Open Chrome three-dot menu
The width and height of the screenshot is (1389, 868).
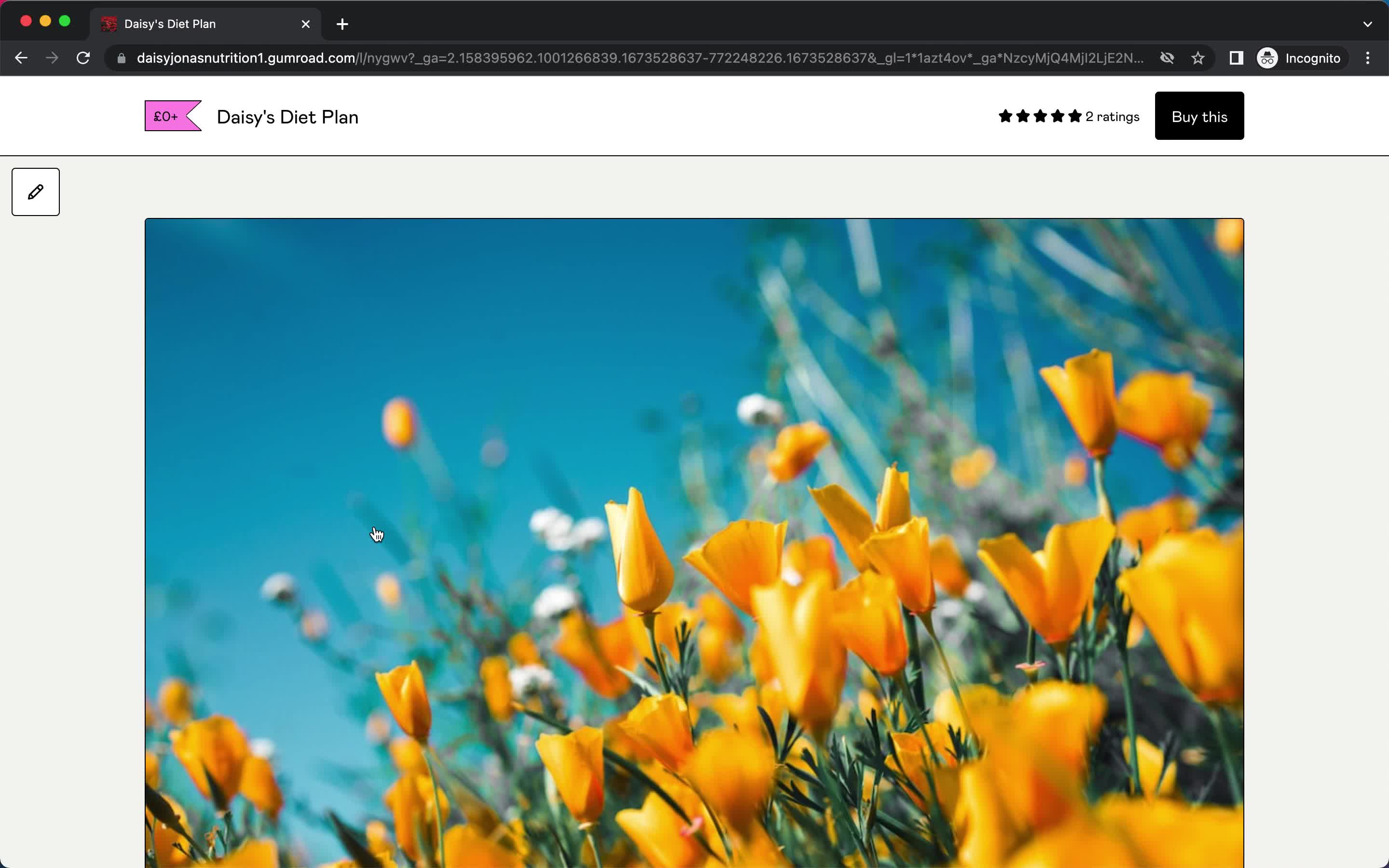pyautogui.click(x=1368, y=58)
